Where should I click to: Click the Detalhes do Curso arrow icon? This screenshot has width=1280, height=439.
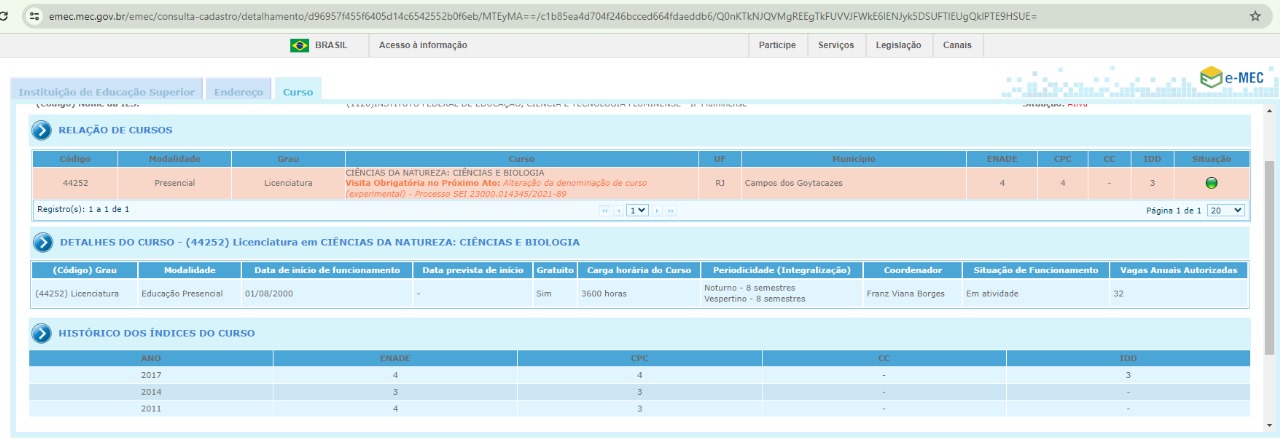(x=41, y=242)
